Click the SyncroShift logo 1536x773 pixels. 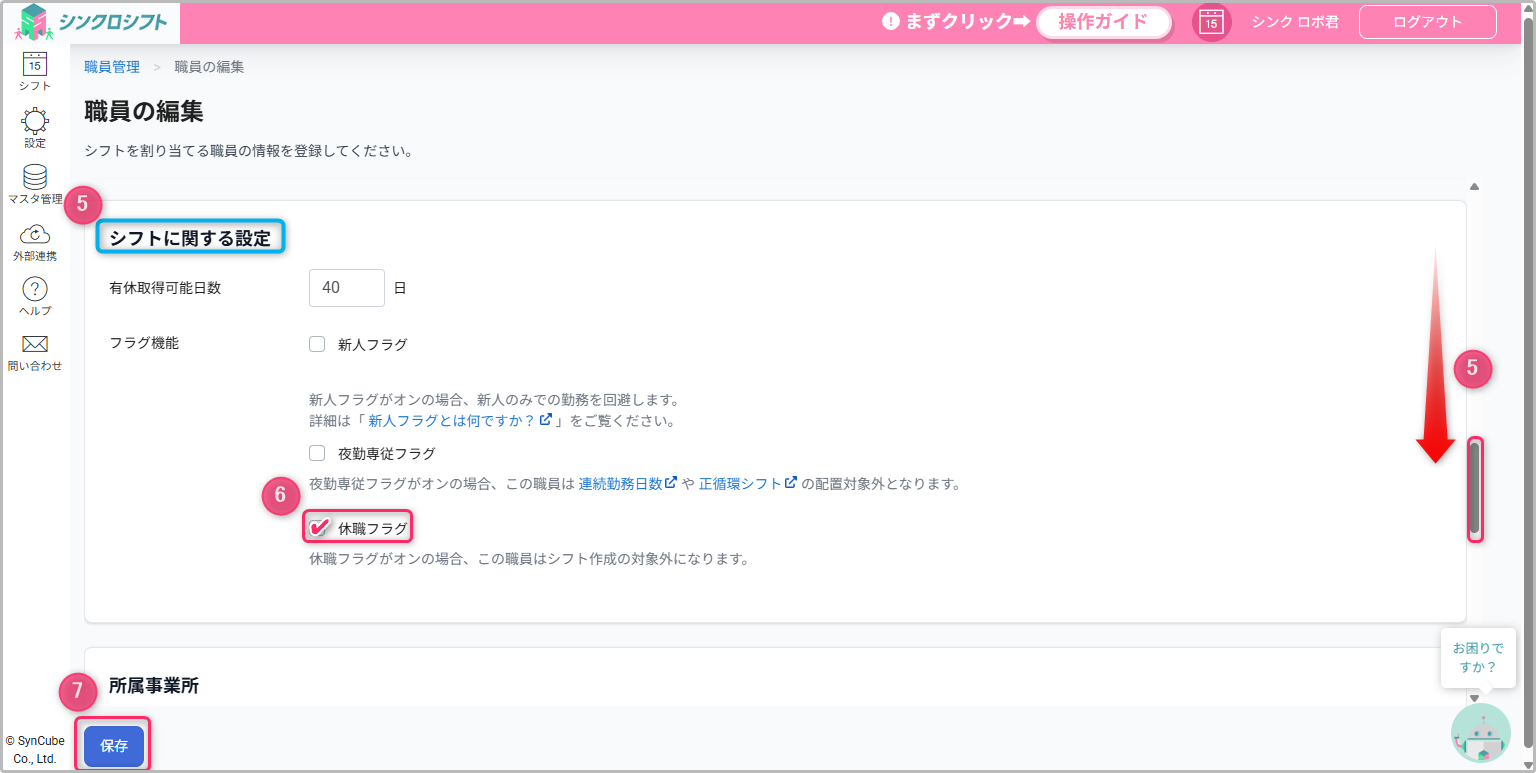[92, 22]
